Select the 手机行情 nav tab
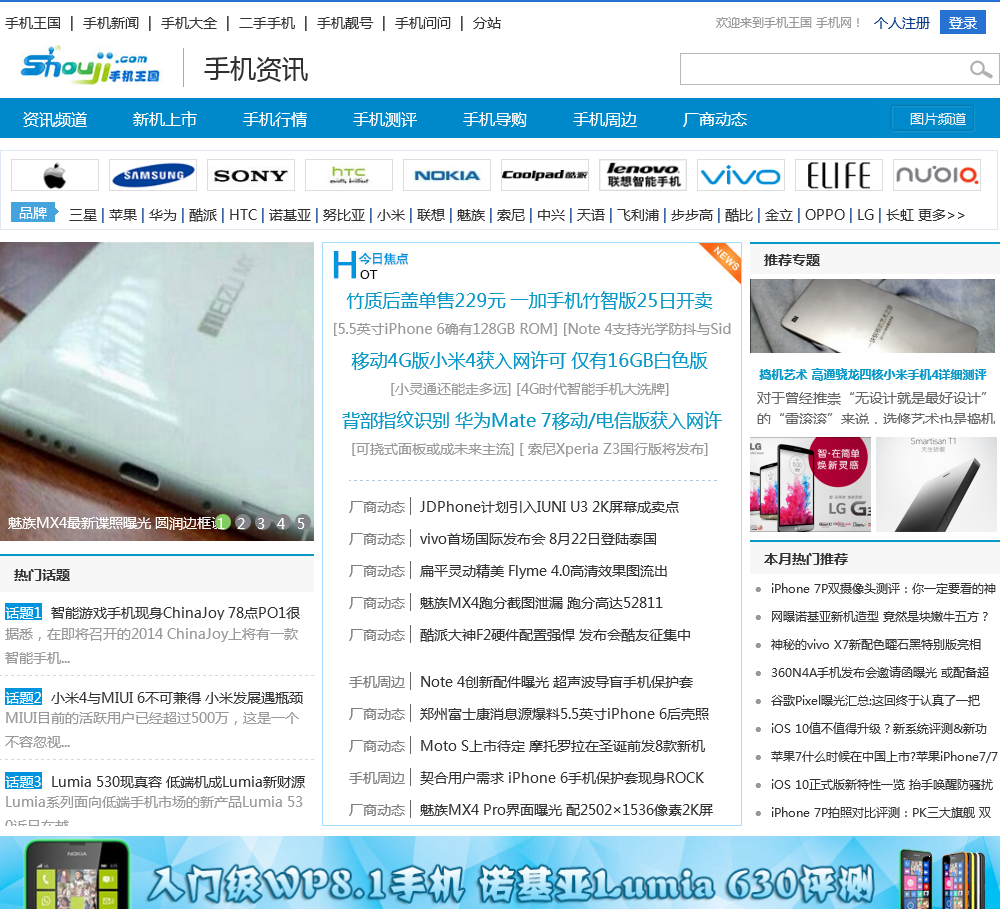The height and width of the screenshot is (909, 1000). [275, 119]
